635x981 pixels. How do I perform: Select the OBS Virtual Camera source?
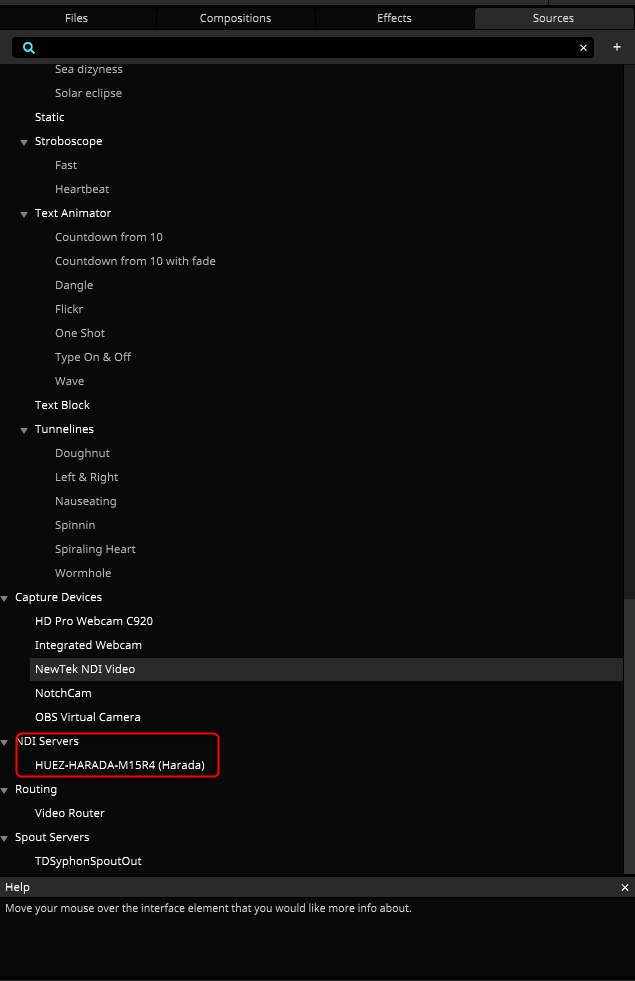[x=87, y=717]
